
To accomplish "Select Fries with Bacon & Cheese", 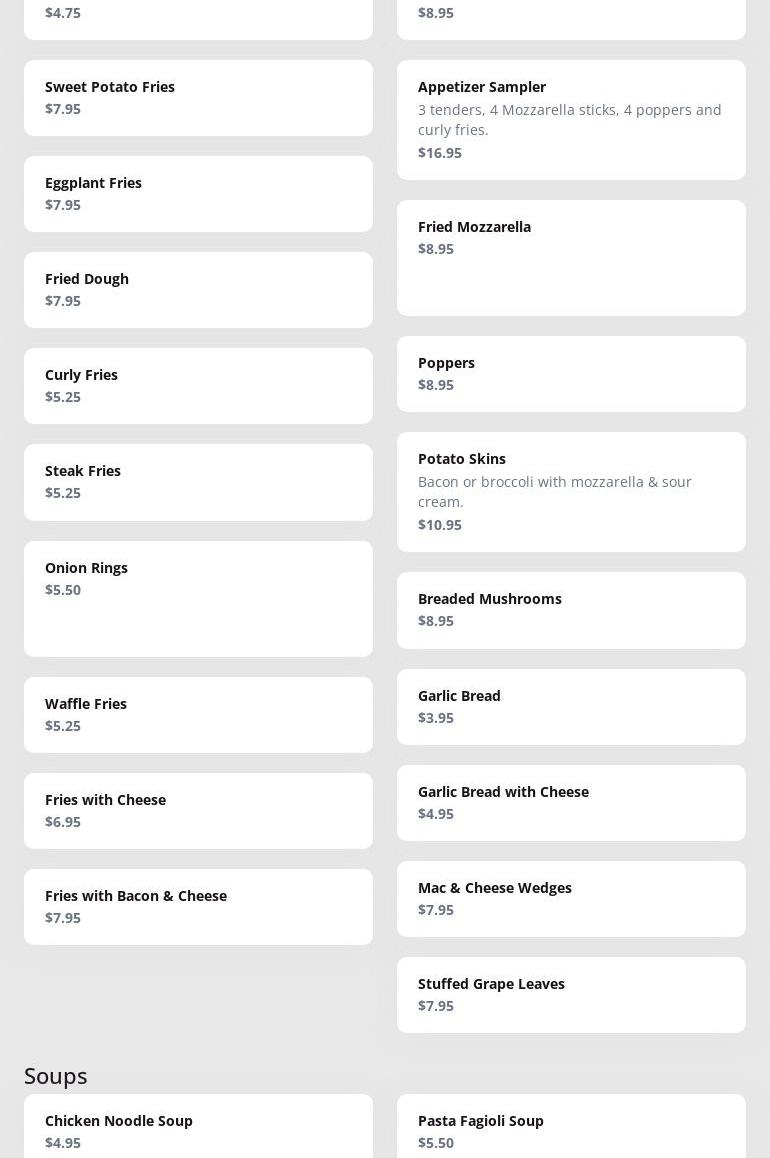I will (x=198, y=906).
